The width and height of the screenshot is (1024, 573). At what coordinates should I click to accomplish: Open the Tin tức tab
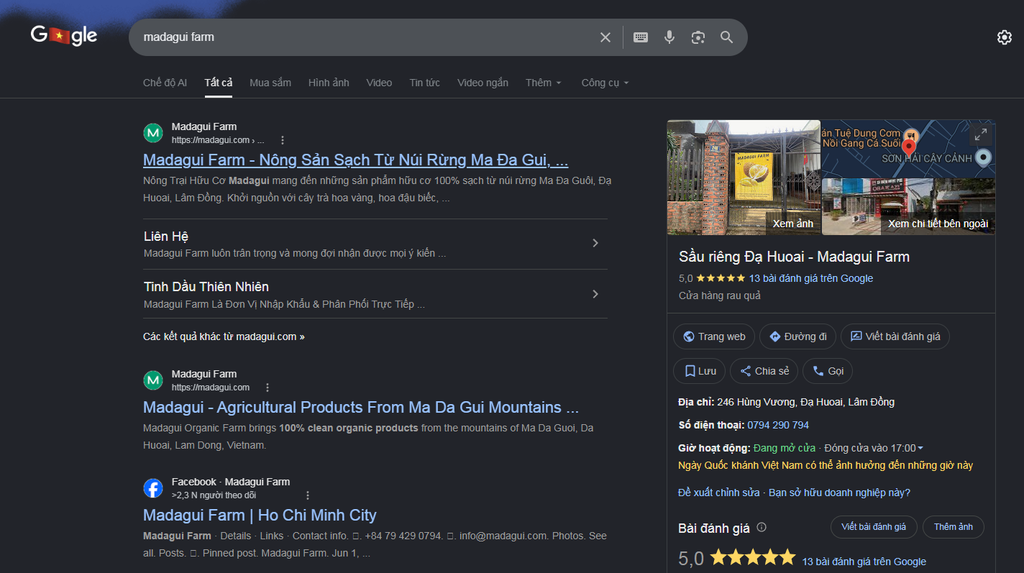coord(424,83)
